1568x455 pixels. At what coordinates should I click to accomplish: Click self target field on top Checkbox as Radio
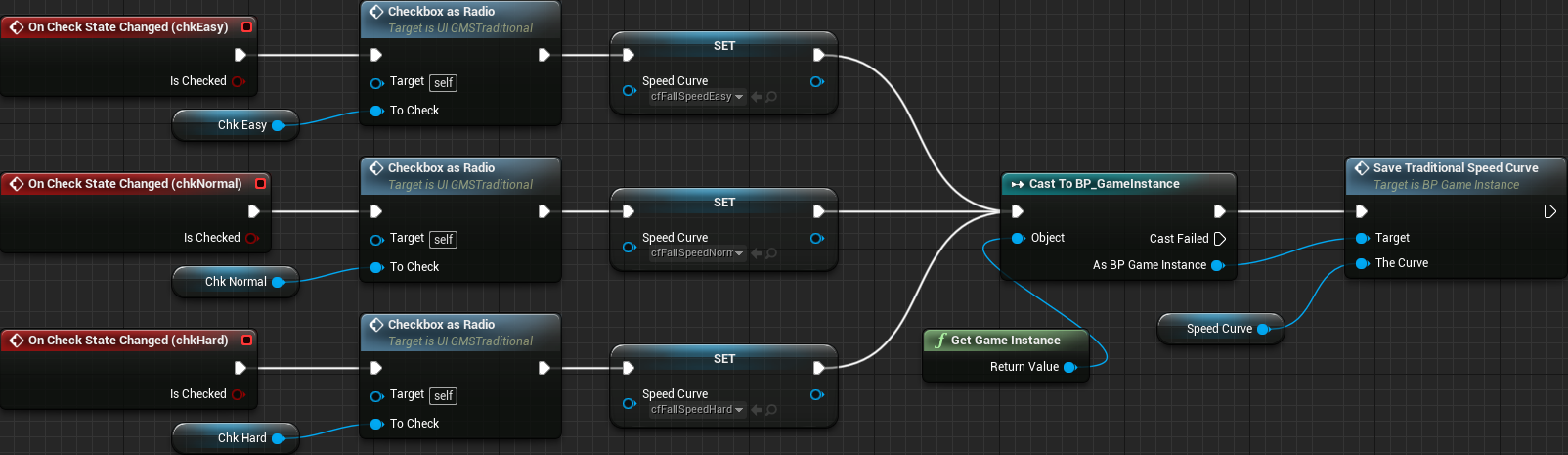(x=443, y=83)
